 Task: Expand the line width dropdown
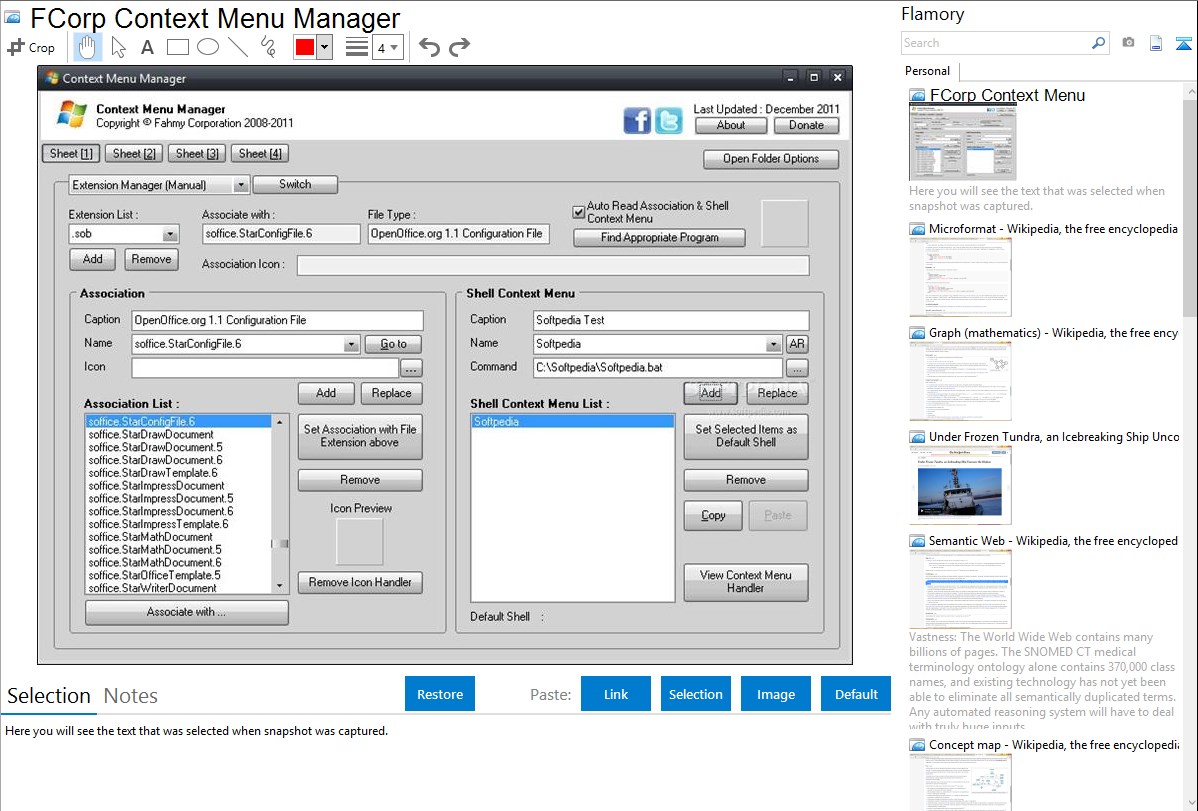click(x=394, y=47)
